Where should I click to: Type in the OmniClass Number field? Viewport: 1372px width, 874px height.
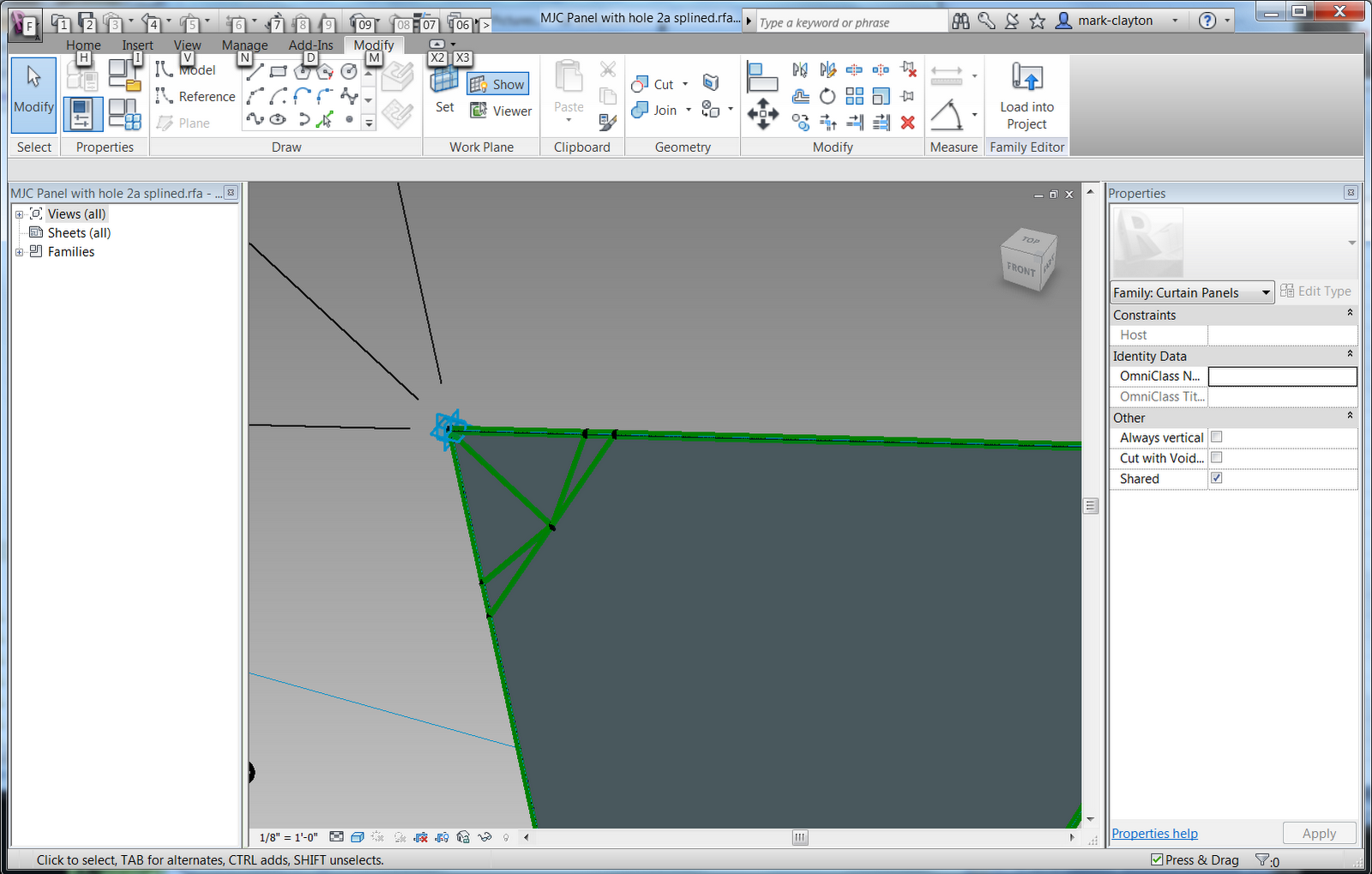(x=1282, y=376)
